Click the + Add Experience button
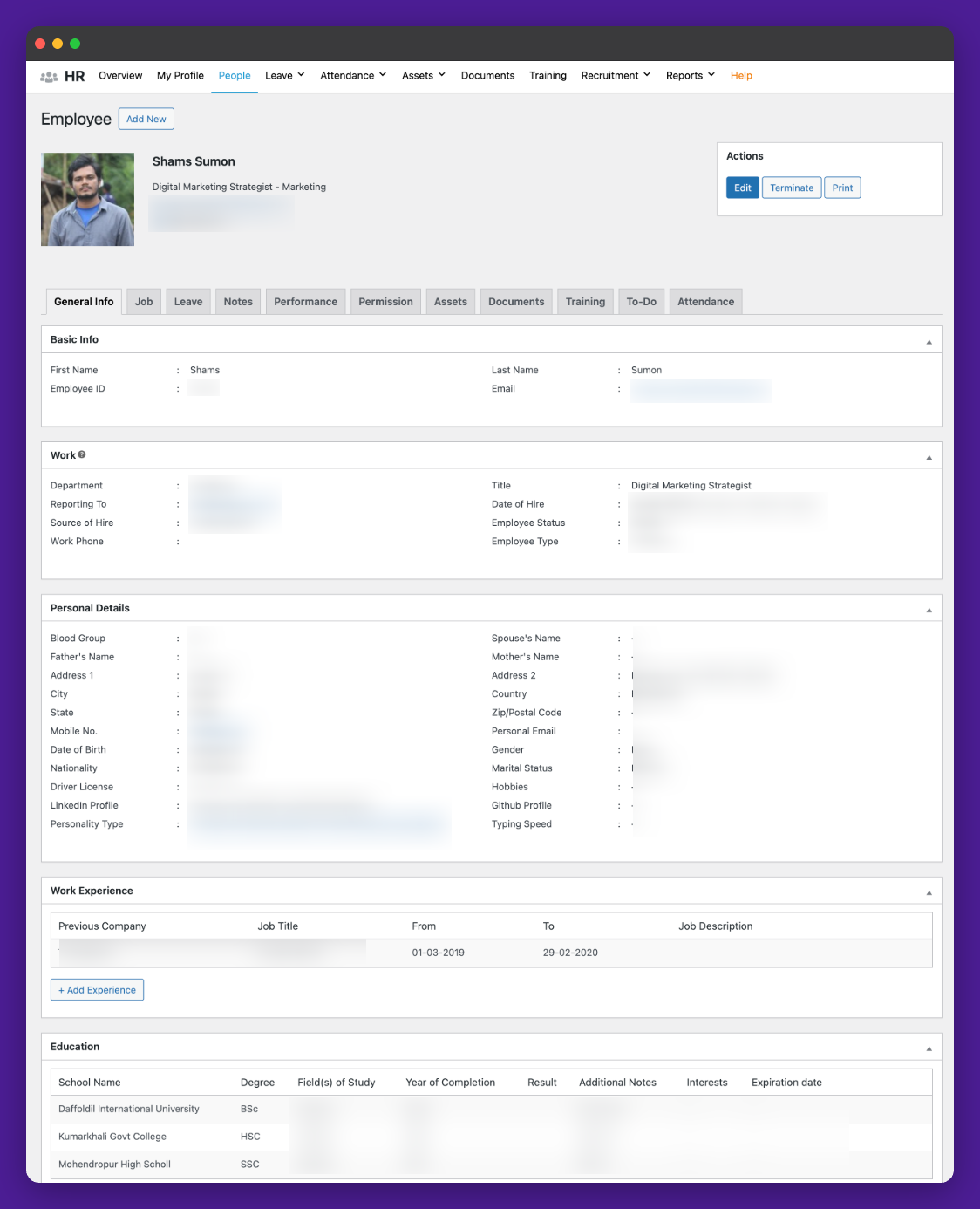 point(97,989)
